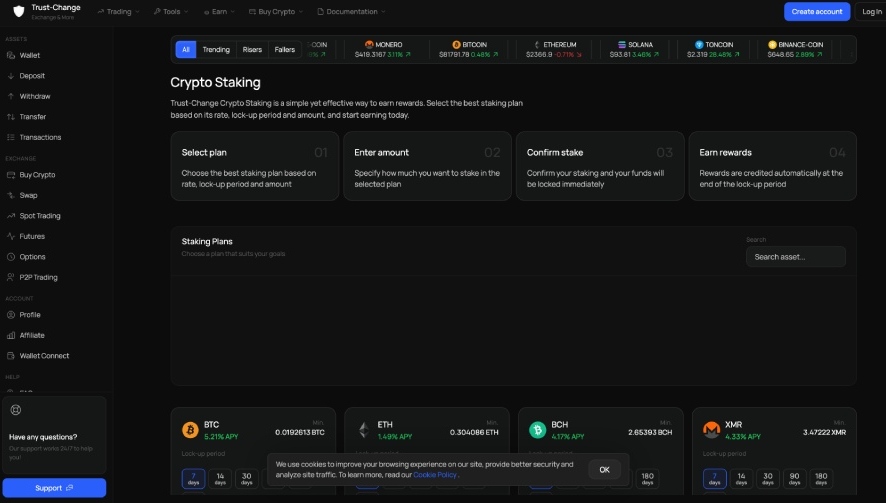The image size is (886, 503).
Task: Click the Trust-Change shield logo
Action: pyautogui.click(x=19, y=11)
